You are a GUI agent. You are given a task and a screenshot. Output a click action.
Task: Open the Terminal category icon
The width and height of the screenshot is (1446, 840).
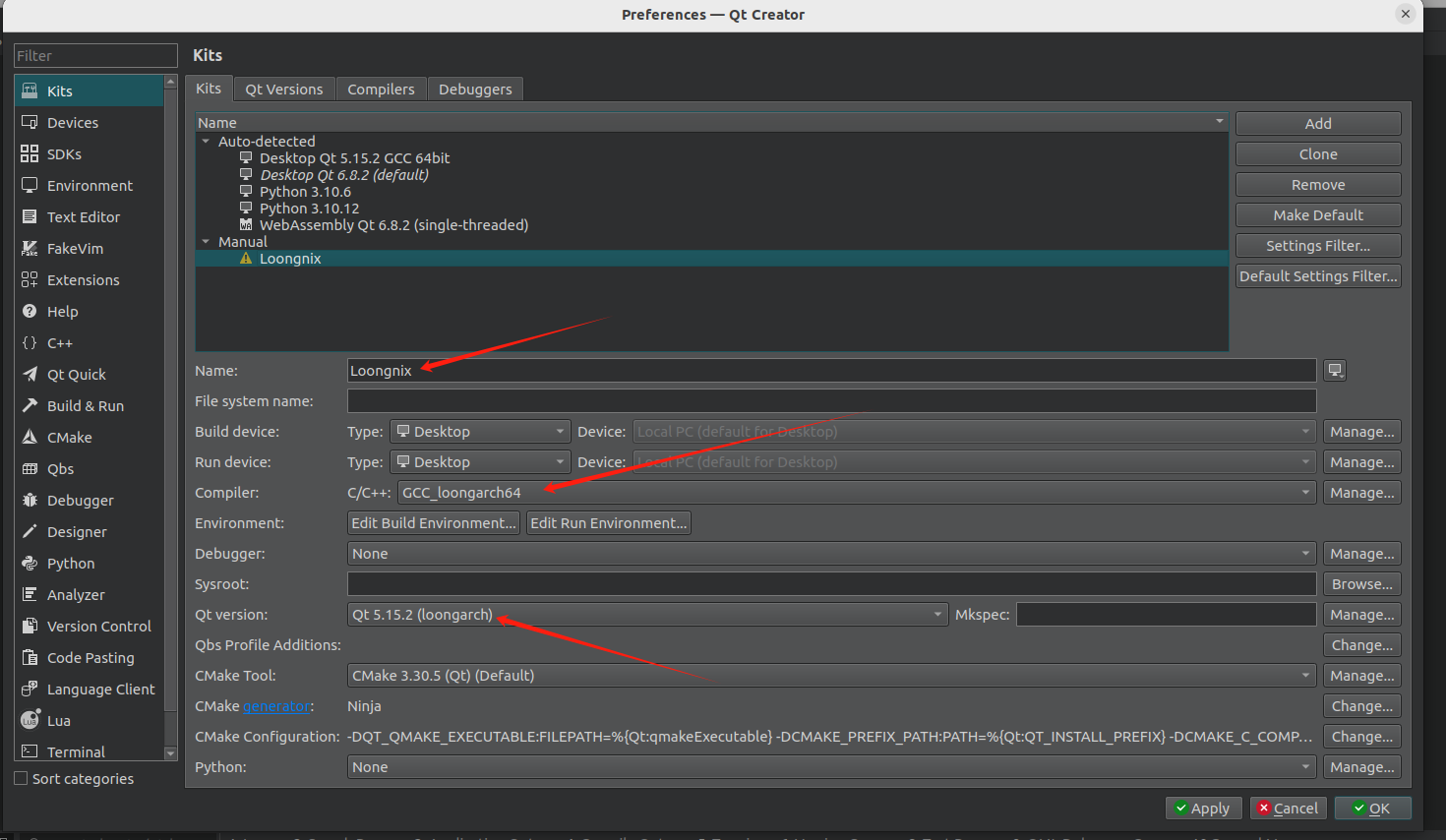tap(30, 751)
